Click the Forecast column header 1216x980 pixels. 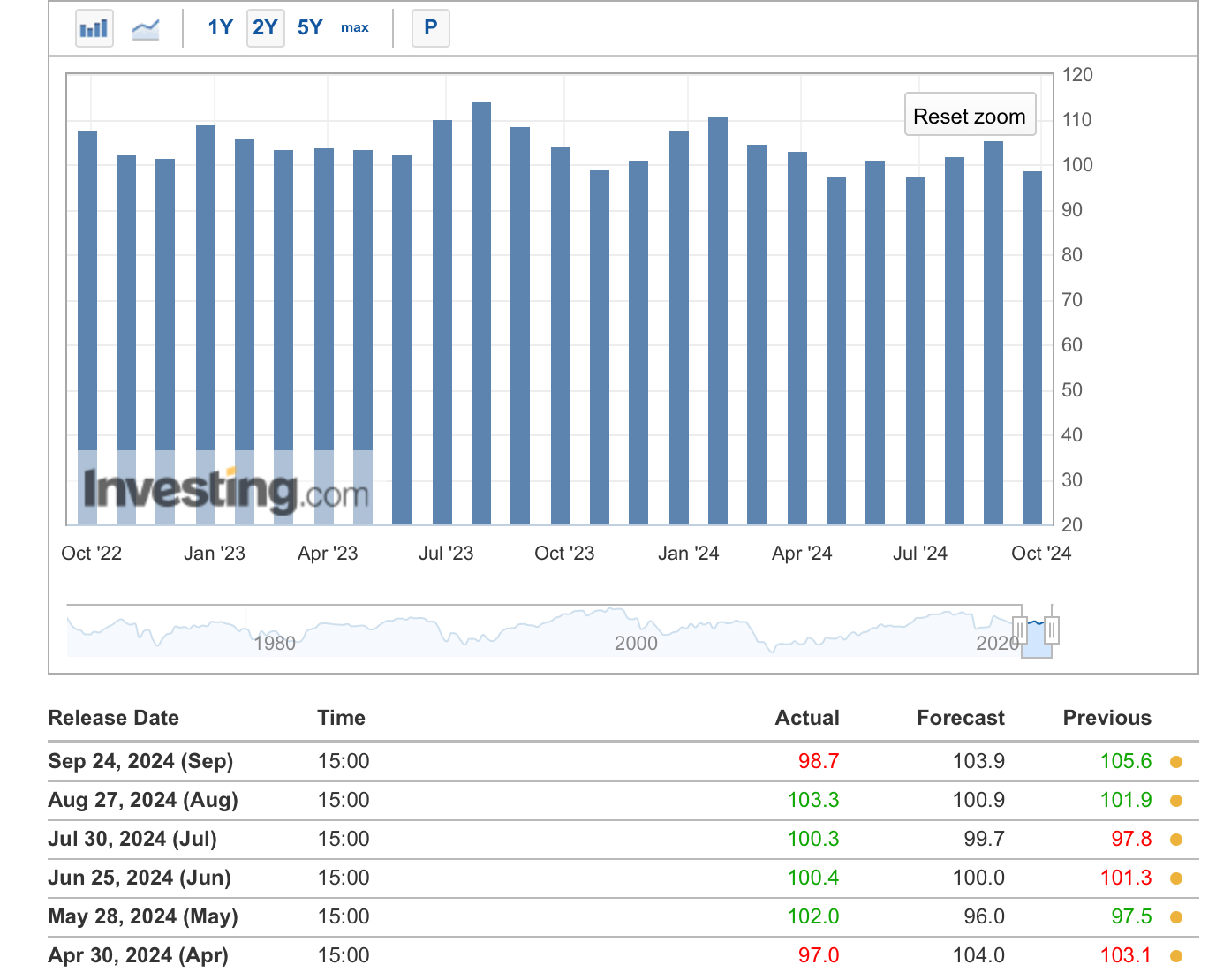click(x=961, y=718)
